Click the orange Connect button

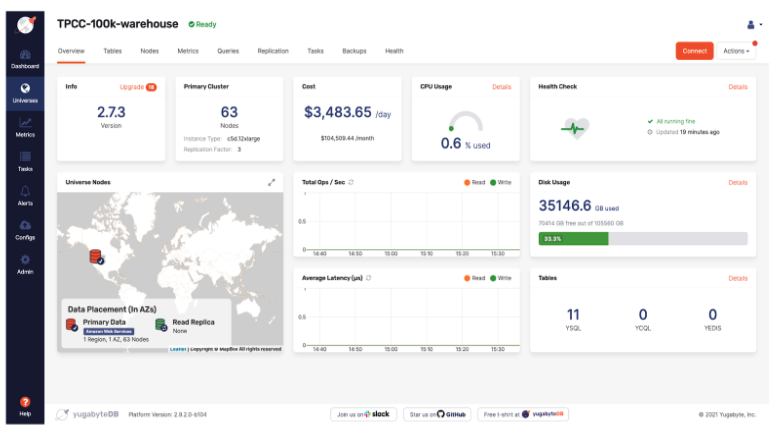coord(694,51)
